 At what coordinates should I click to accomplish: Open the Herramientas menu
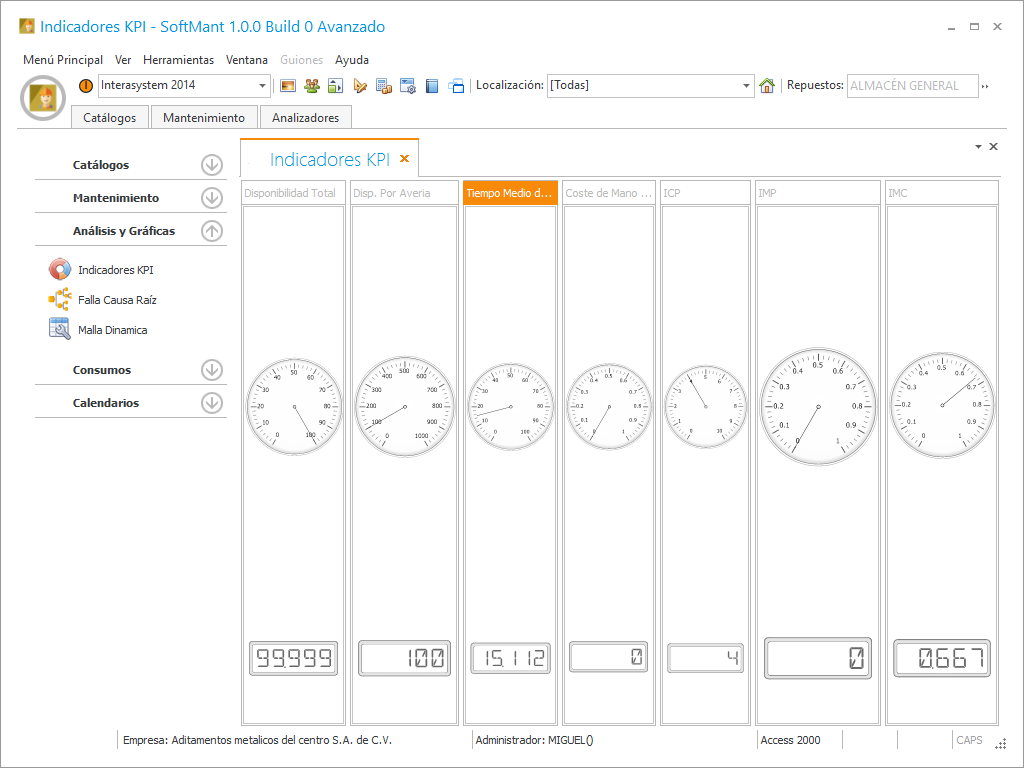click(178, 60)
